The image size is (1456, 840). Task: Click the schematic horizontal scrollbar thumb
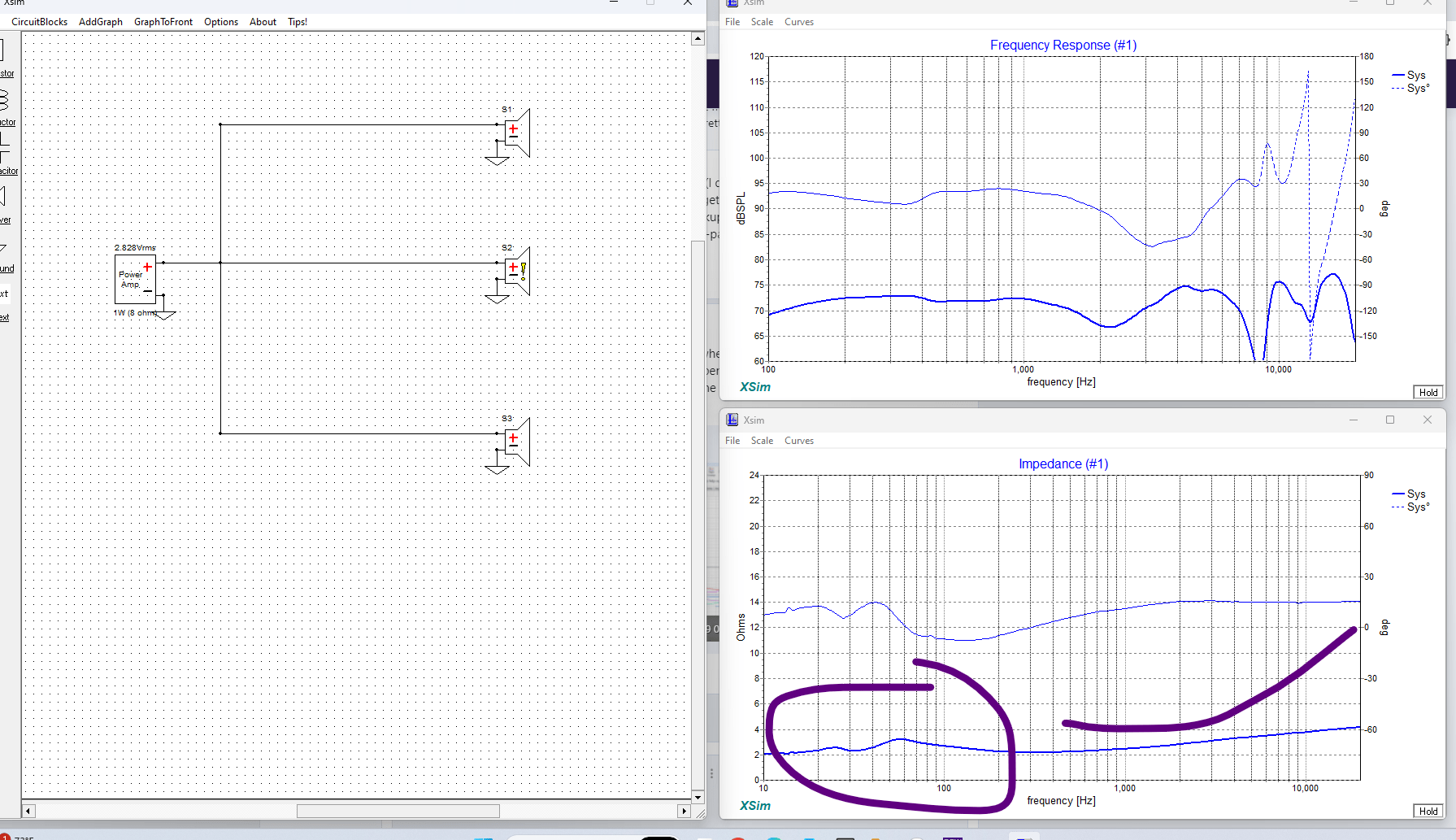point(398,811)
